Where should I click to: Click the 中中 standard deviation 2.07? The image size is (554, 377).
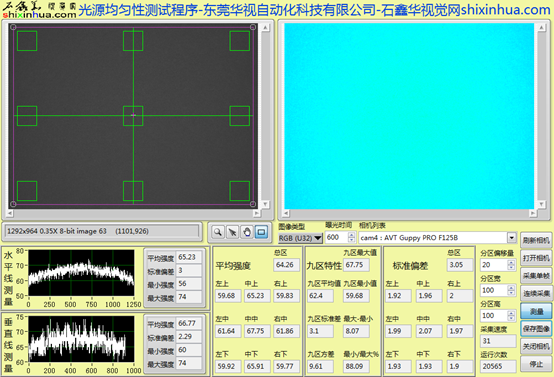(429, 331)
